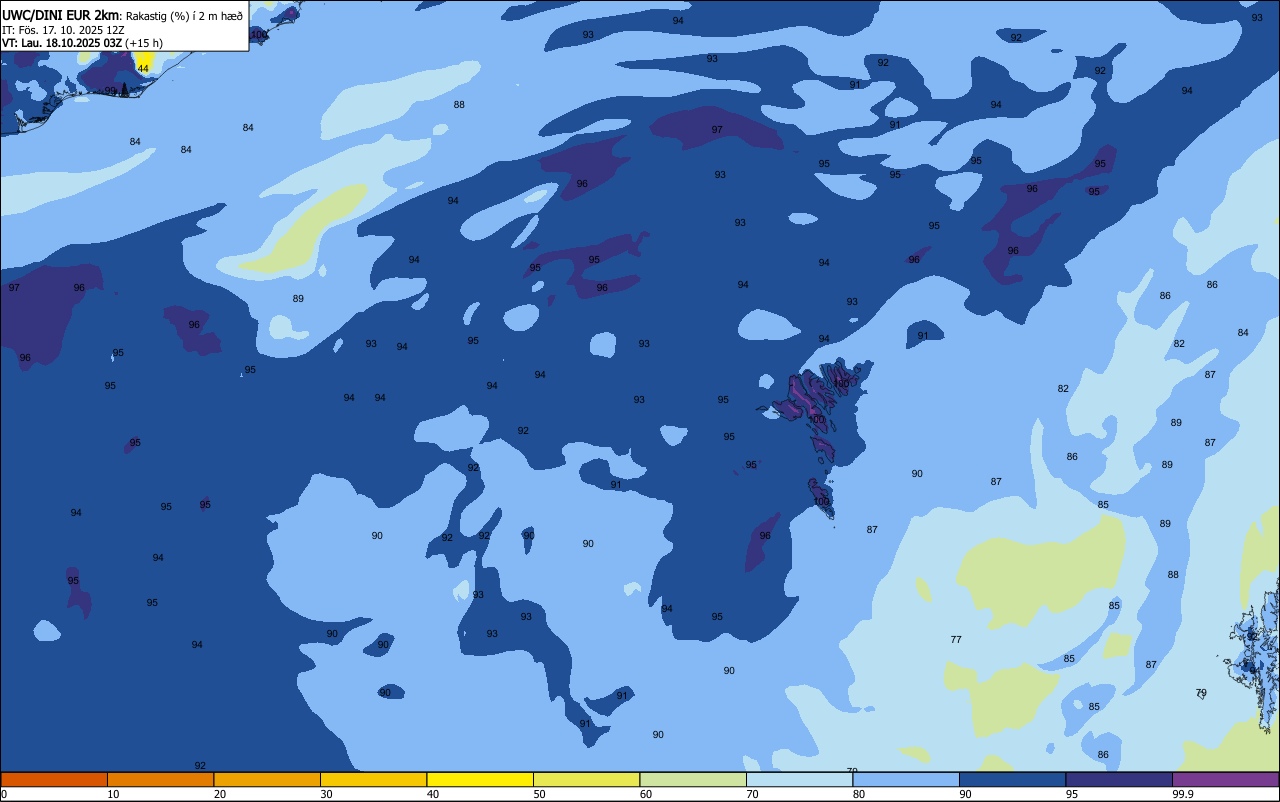Click the 70–80 pale blue legend segment

click(799, 779)
